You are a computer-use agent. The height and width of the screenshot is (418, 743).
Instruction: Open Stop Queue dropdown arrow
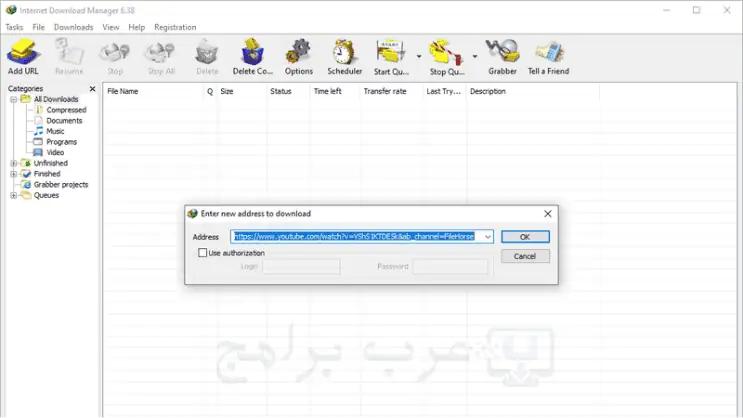point(474,56)
